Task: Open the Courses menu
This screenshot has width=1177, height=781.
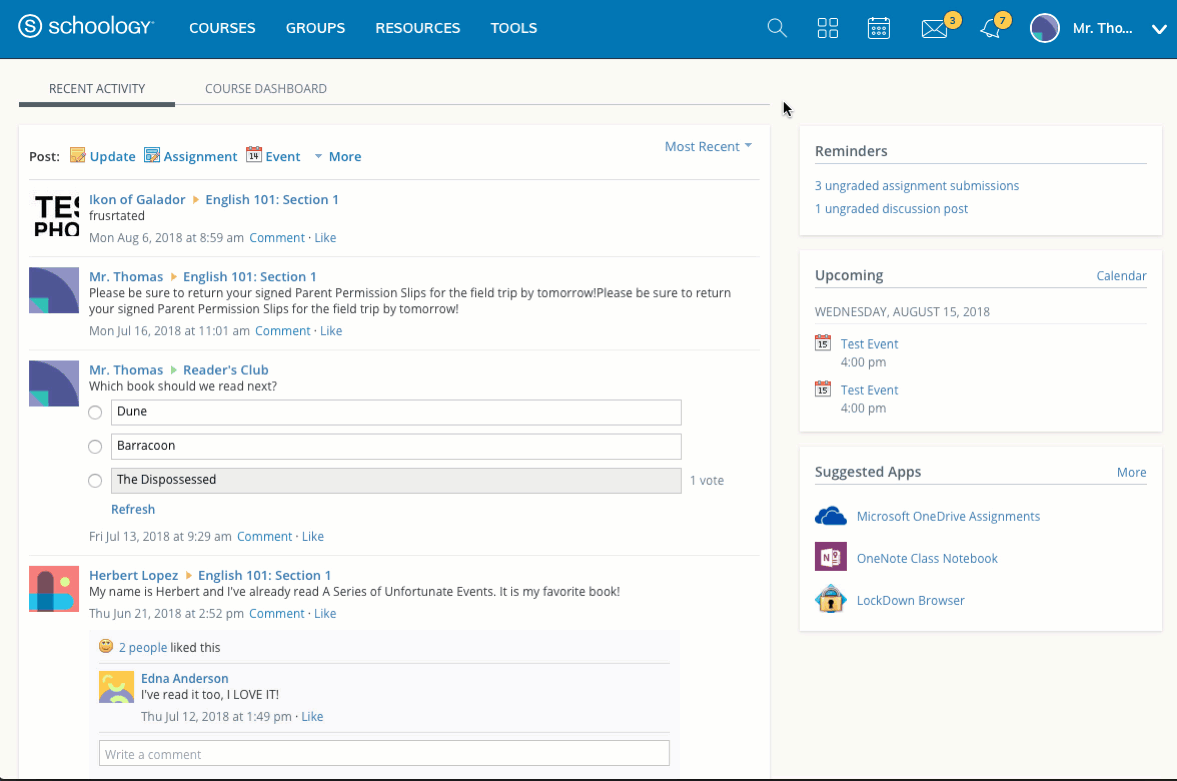Action: (222, 28)
